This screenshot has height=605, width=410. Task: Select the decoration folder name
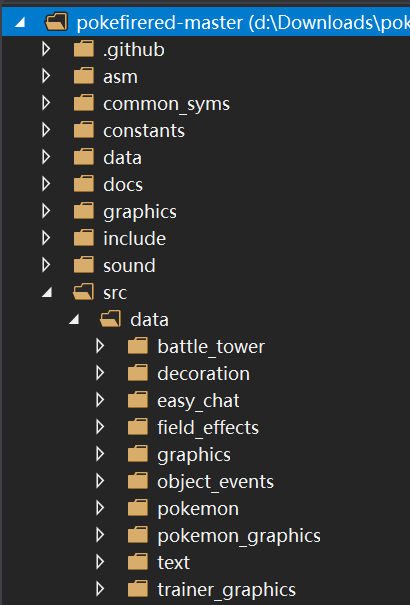(203, 373)
